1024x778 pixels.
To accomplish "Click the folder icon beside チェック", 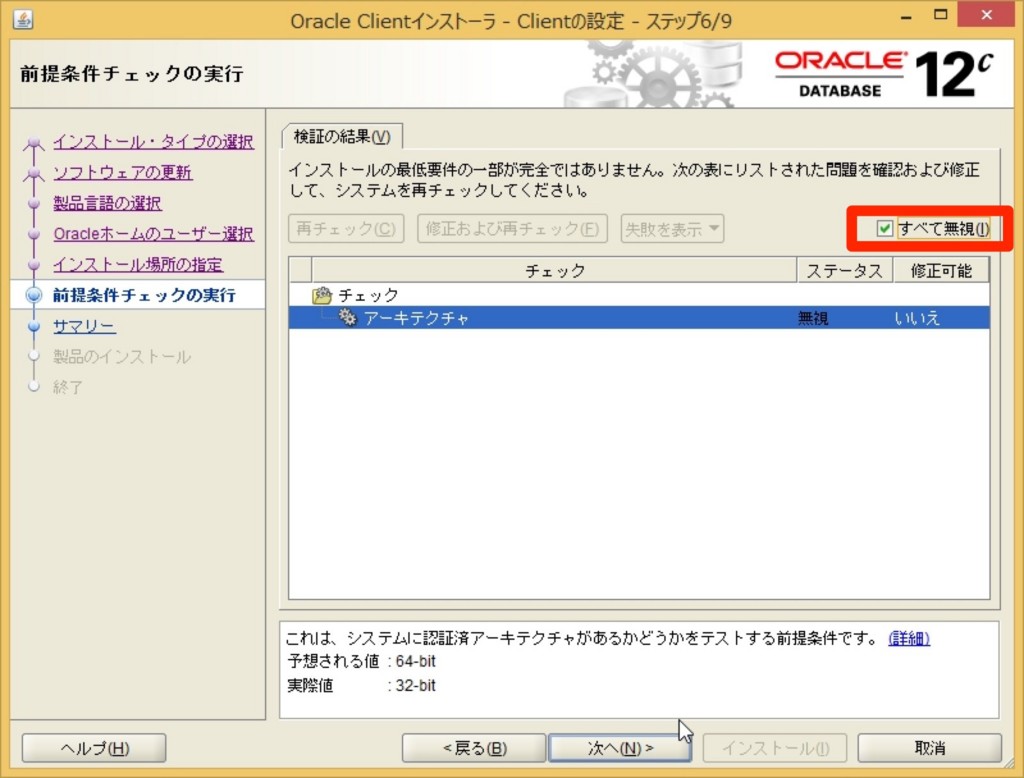I will tap(322, 296).
